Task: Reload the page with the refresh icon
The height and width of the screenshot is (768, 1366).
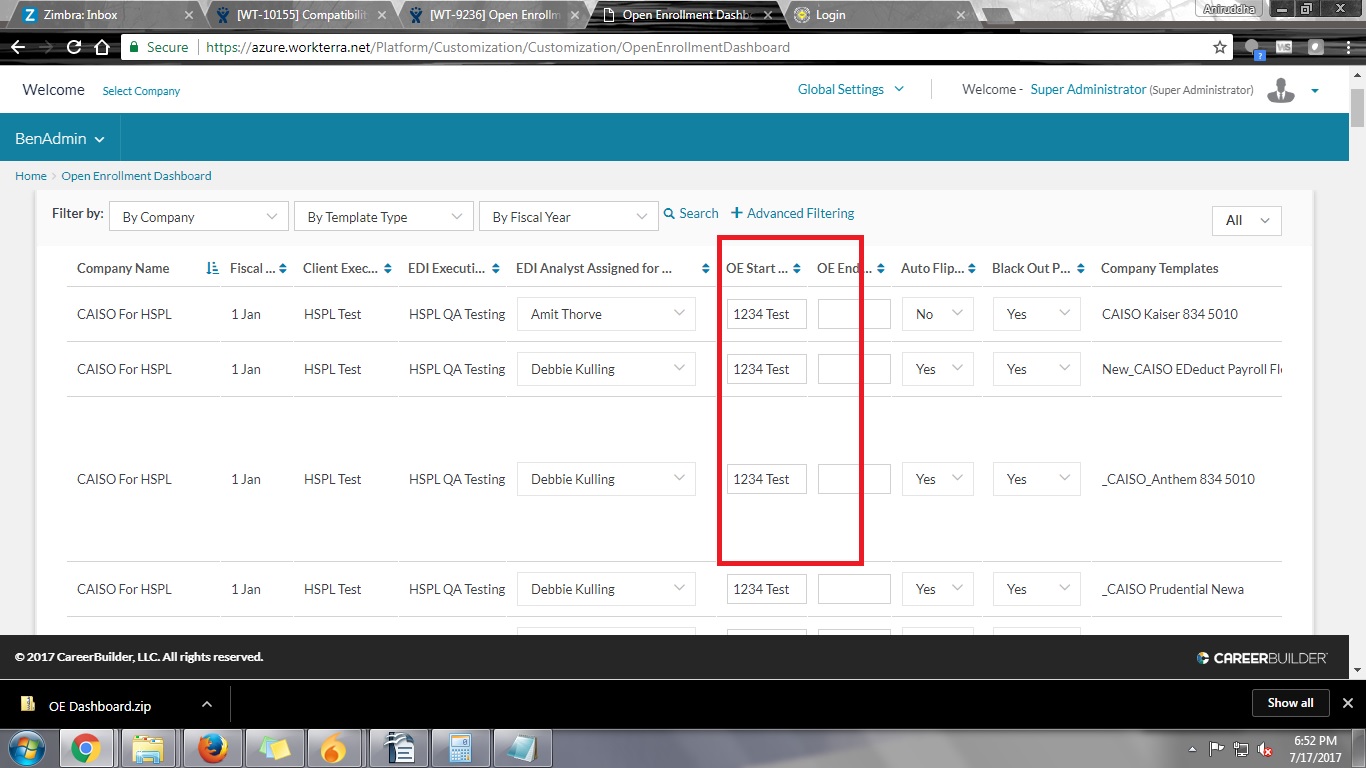Action: [x=74, y=47]
